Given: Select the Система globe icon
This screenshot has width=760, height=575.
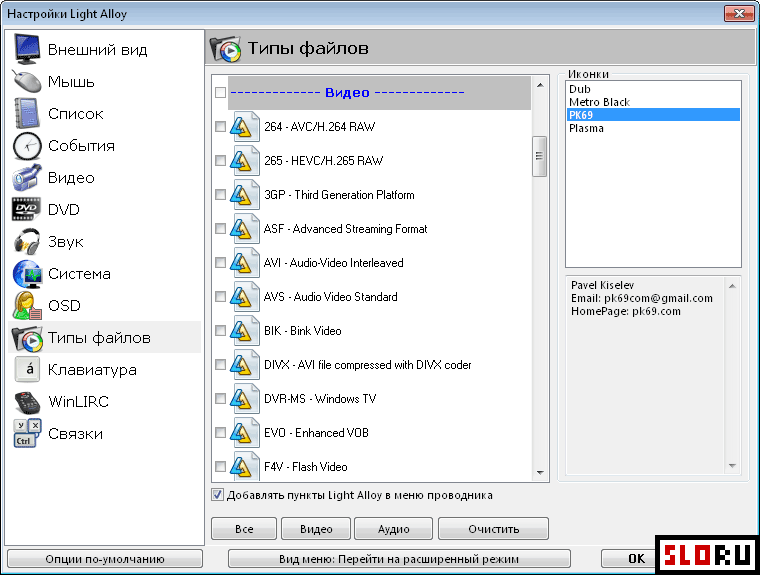Looking at the screenshot, I should tap(27, 273).
